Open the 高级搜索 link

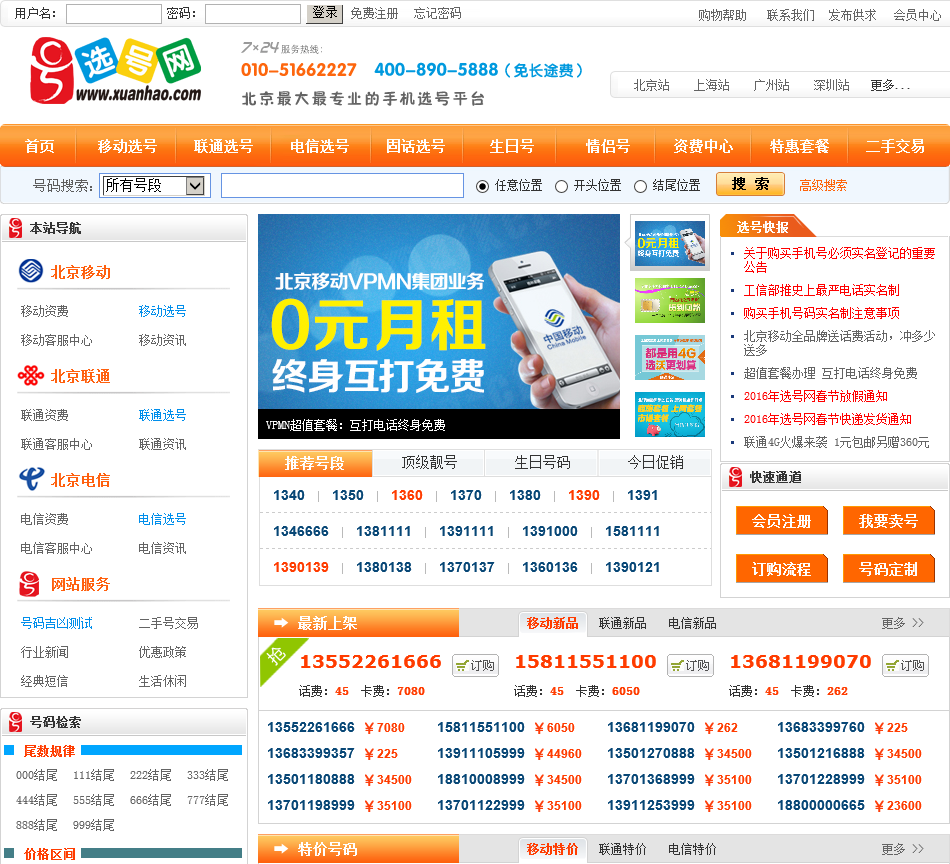pos(823,186)
